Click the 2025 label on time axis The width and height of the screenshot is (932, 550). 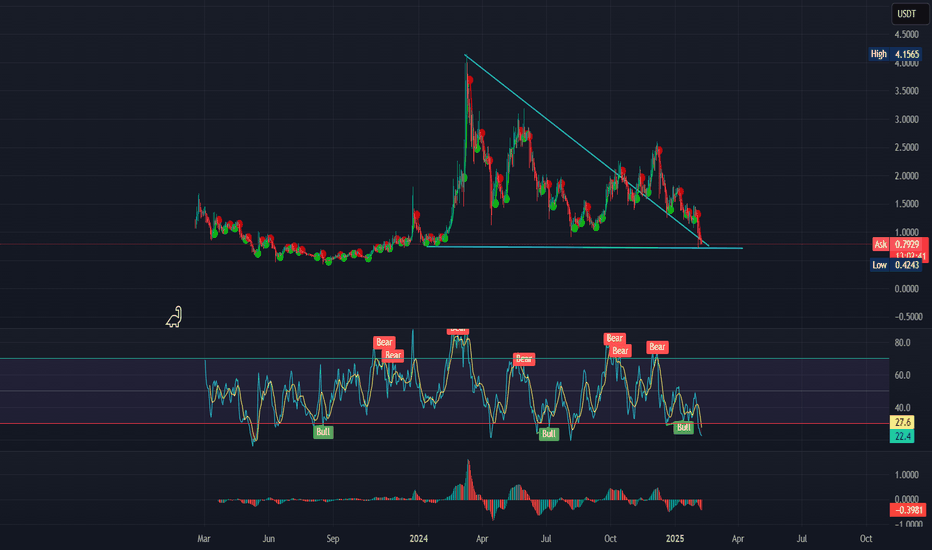pyautogui.click(x=675, y=539)
